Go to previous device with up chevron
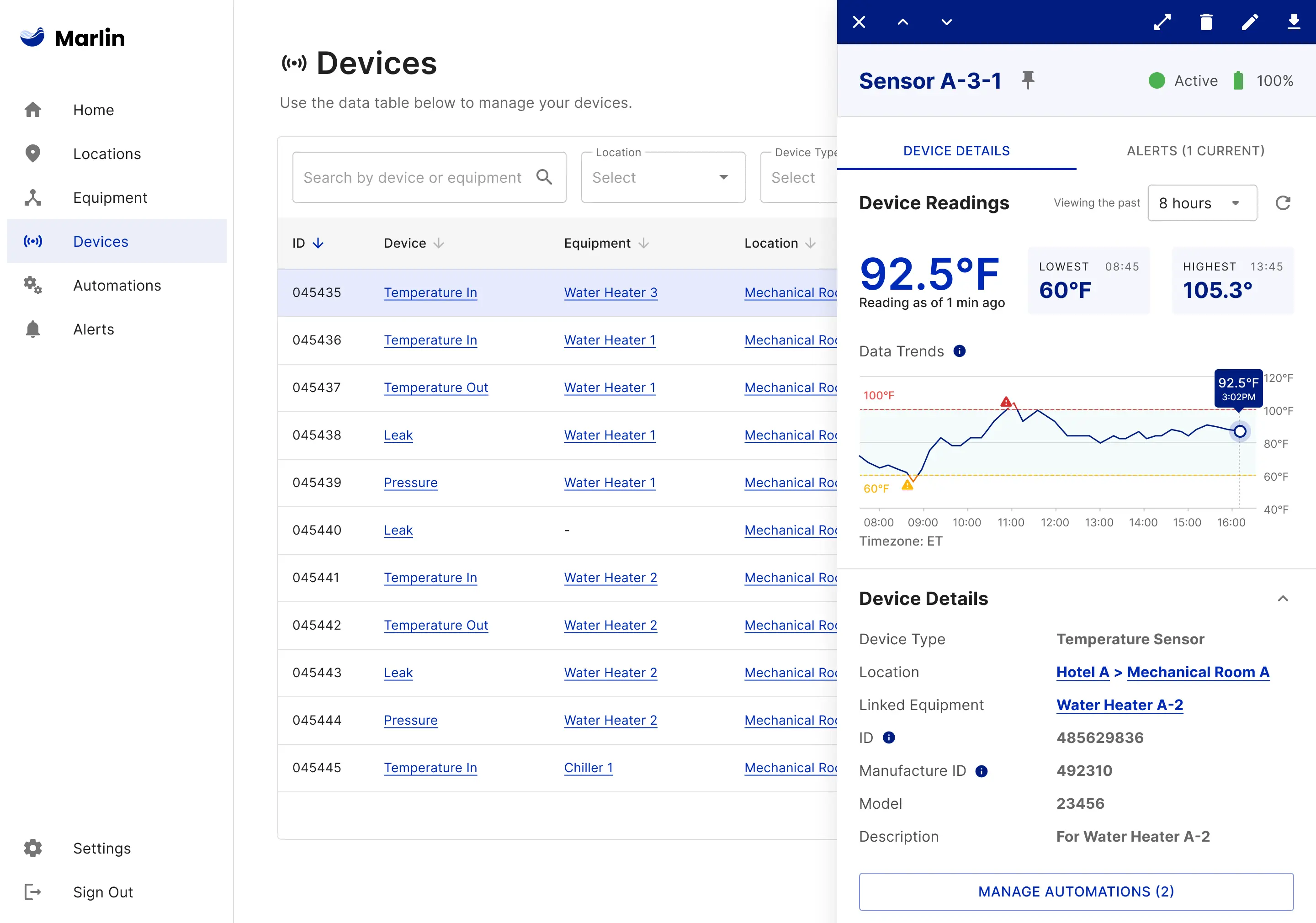Image resolution: width=1316 pixels, height=923 pixels. (x=903, y=22)
